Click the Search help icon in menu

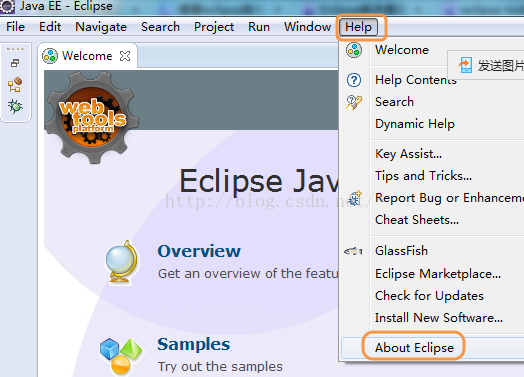click(x=354, y=102)
